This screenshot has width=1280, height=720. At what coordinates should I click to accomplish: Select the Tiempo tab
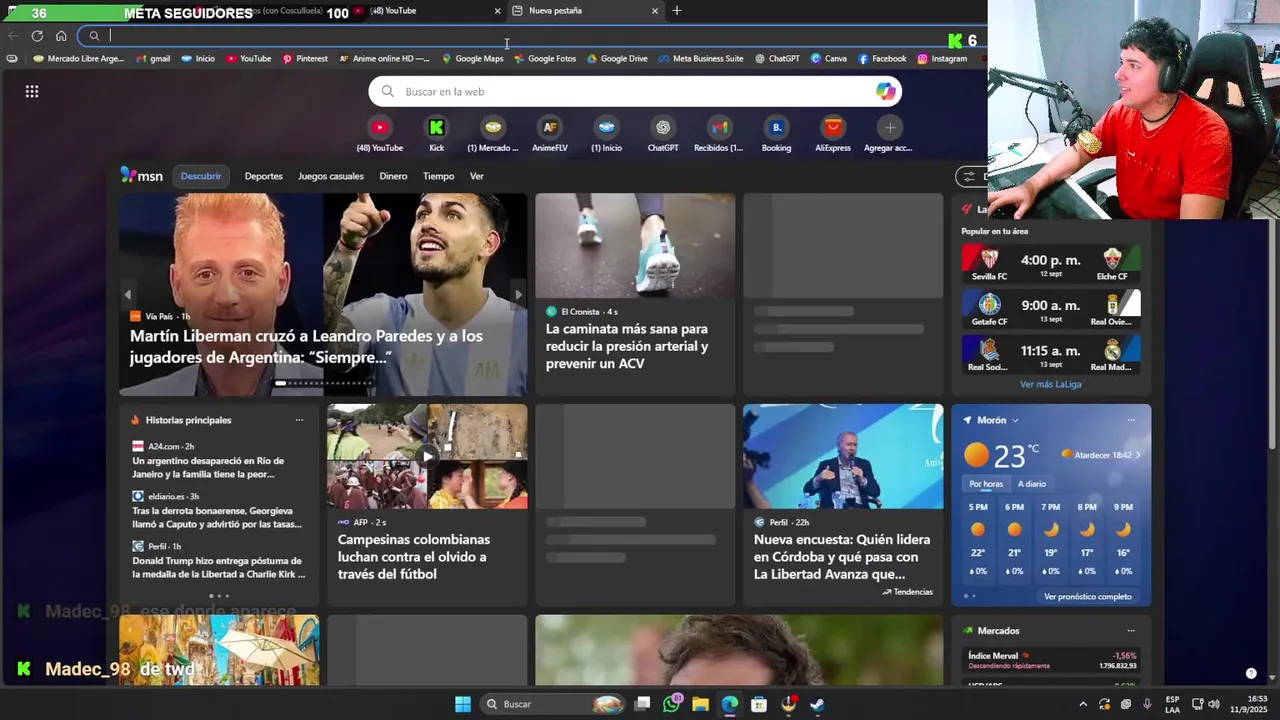(x=438, y=176)
